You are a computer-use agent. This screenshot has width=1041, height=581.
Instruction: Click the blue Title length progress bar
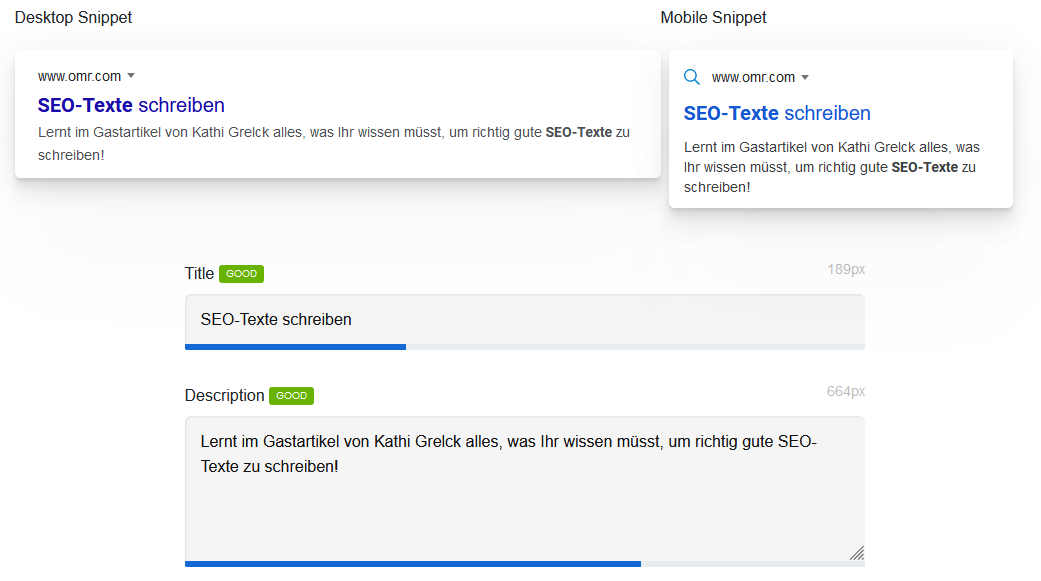point(295,346)
